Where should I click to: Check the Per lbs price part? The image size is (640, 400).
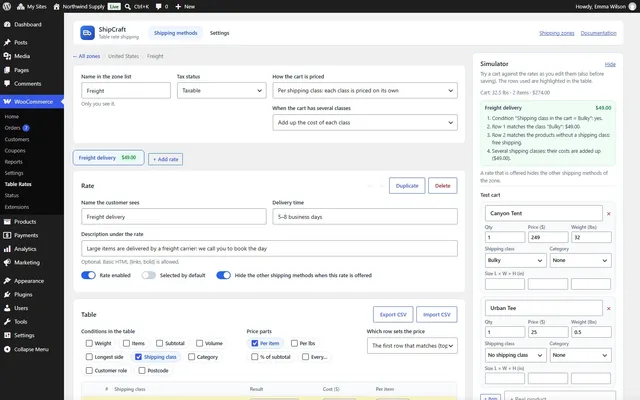(x=294, y=343)
